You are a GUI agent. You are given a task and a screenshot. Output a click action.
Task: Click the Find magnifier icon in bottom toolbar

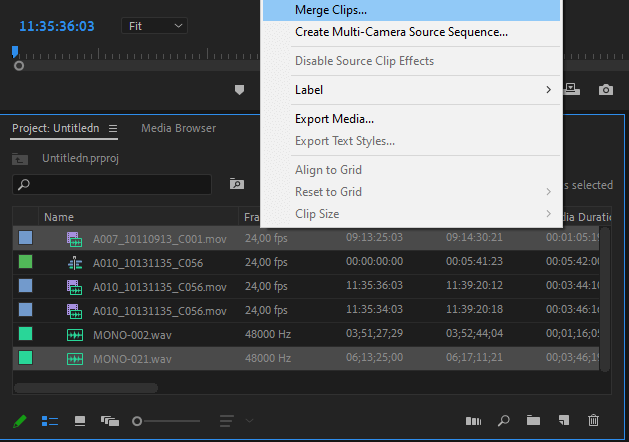click(x=503, y=420)
